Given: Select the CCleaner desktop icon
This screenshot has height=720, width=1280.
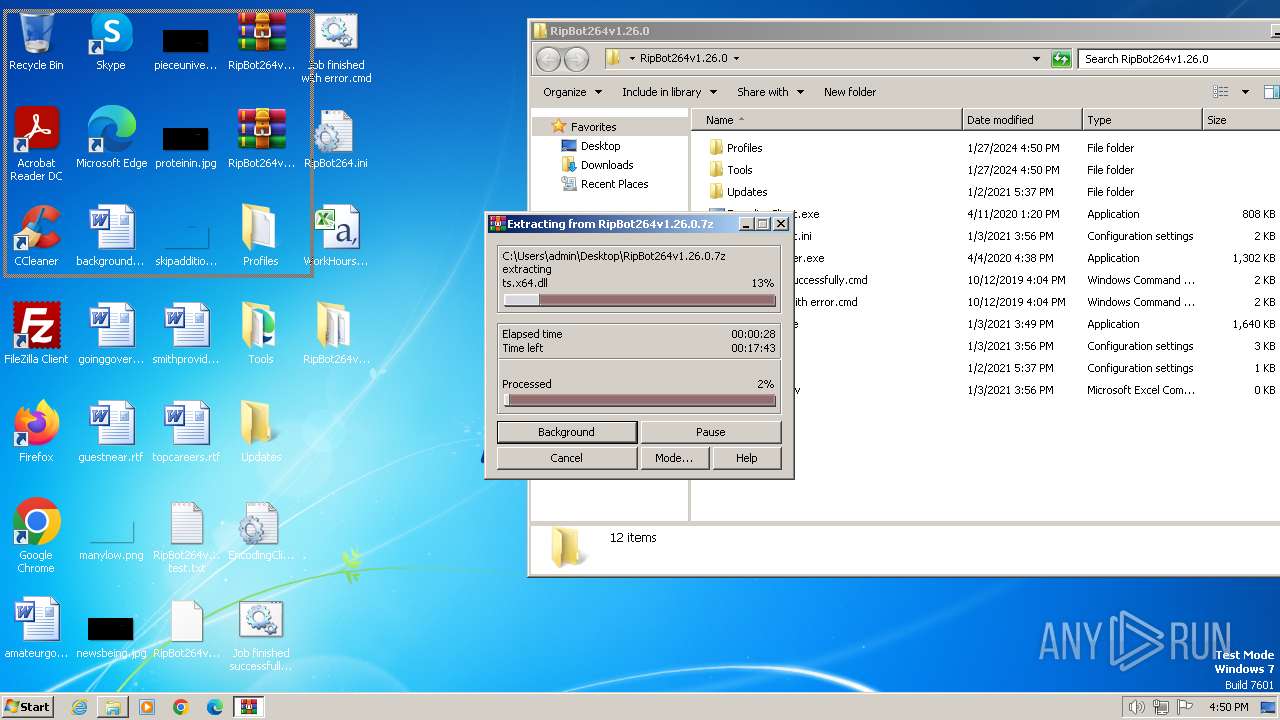Looking at the screenshot, I should (36, 237).
